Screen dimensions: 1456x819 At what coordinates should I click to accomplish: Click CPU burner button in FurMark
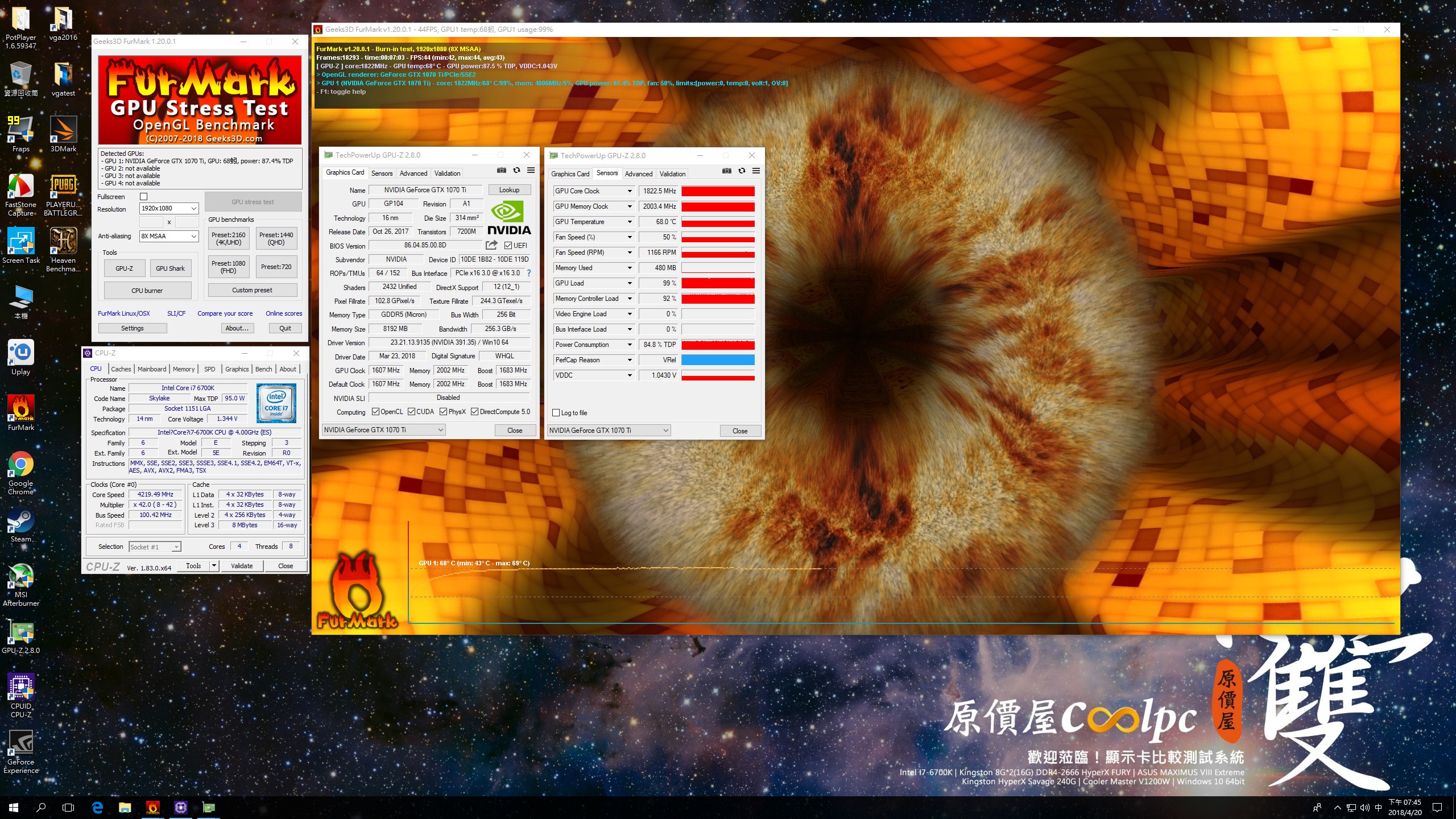tap(147, 291)
